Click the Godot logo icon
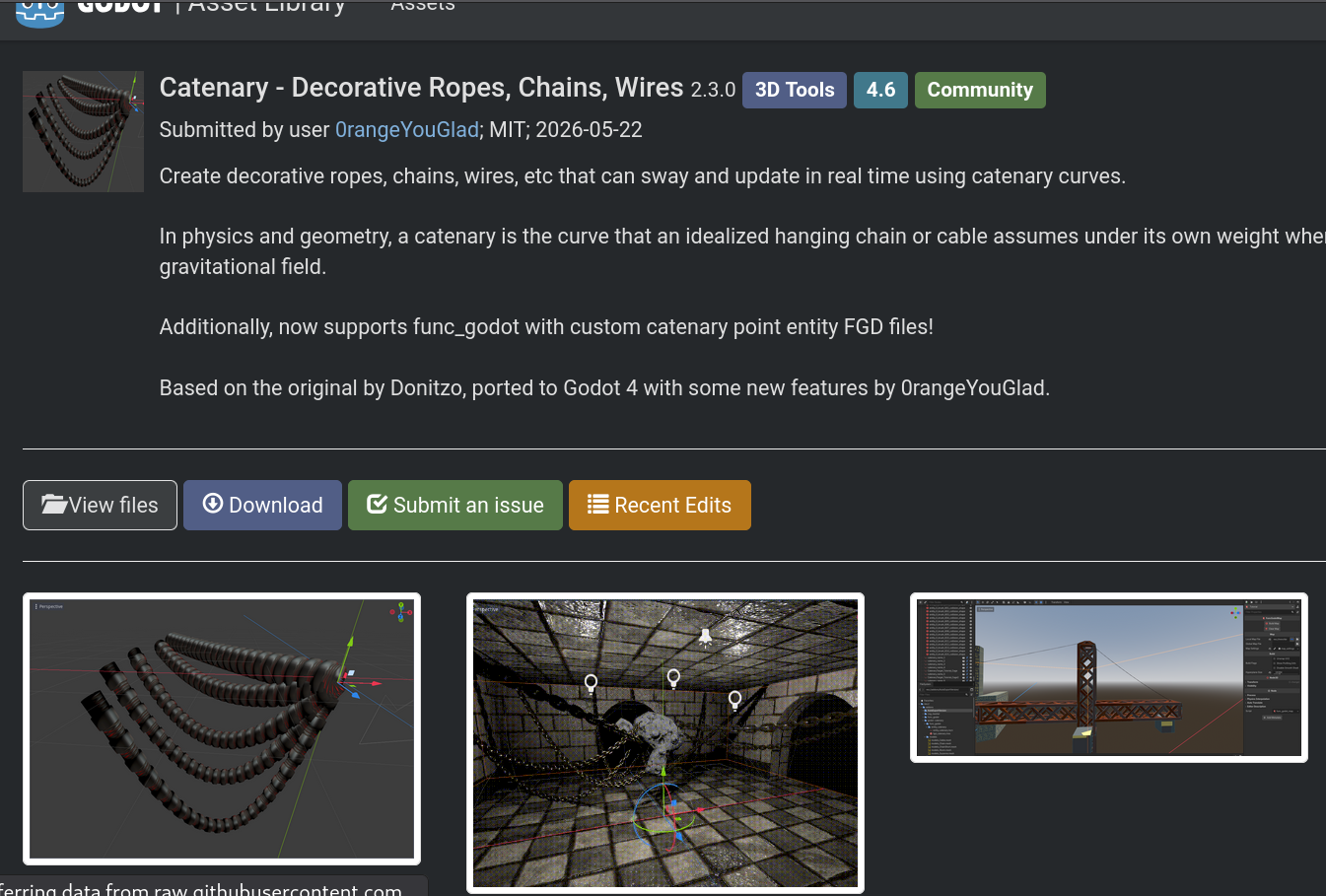 point(40,12)
